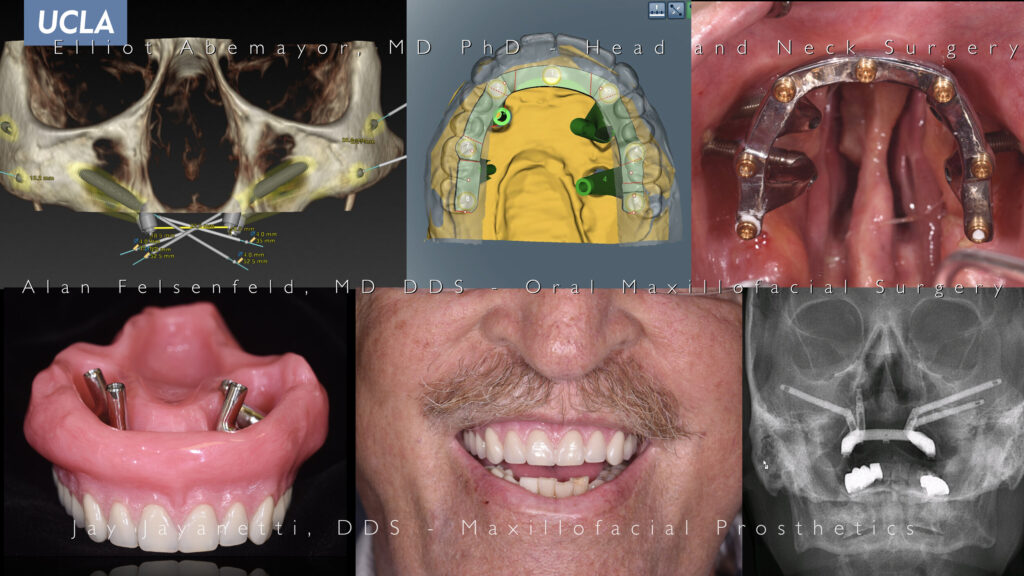The height and width of the screenshot is (576, 1024).
Task: Click the 18.5 mm measurement label
Action: [x=41, y=178]
